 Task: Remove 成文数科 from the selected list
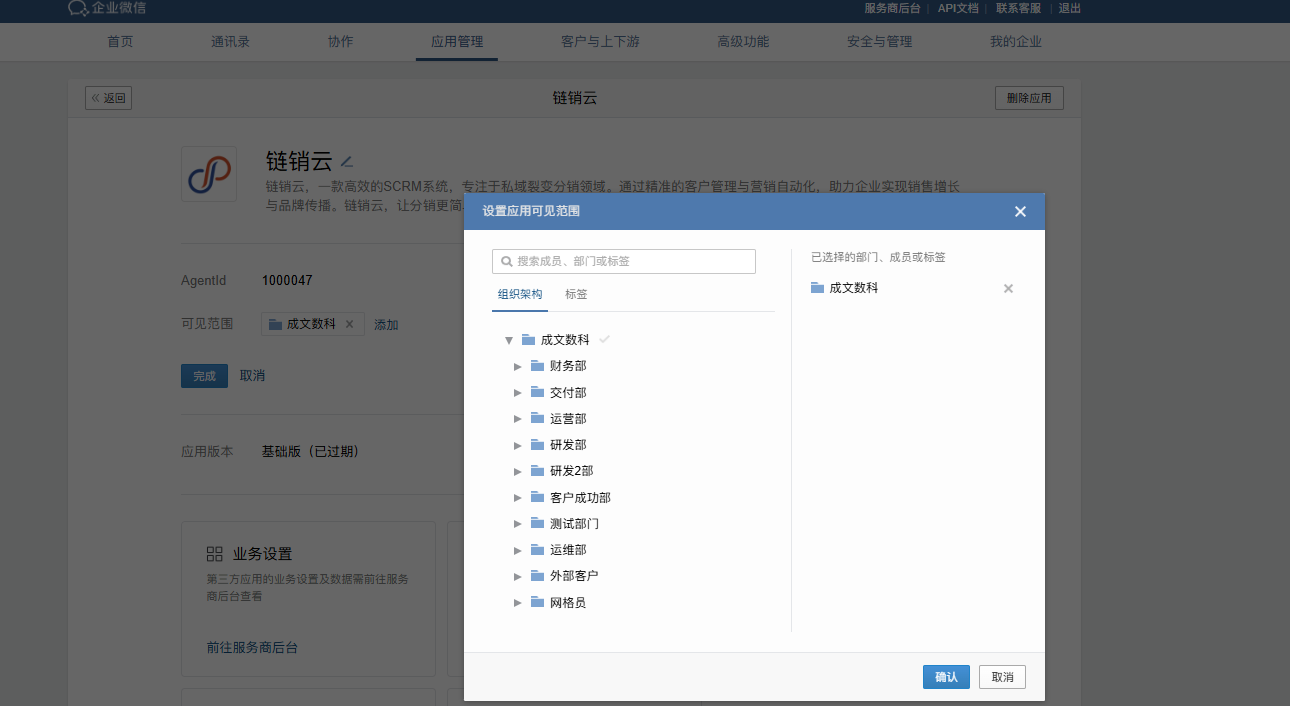[x=1008, y=289]
